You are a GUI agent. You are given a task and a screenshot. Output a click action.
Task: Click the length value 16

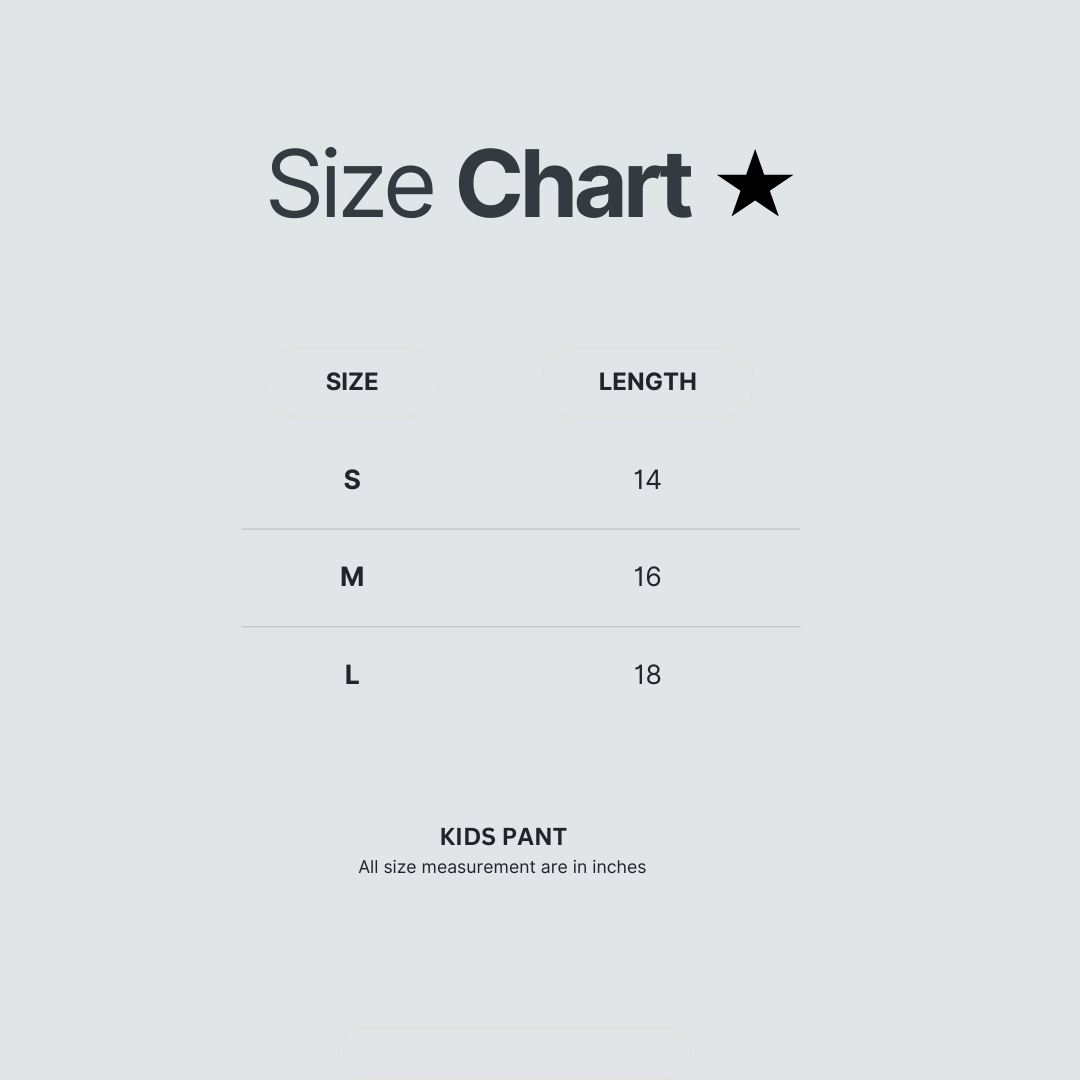click(647, 577)
